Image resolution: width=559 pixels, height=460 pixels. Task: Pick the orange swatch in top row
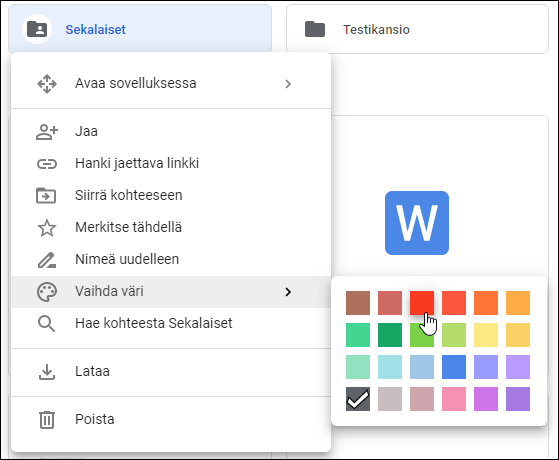point(486,303)
